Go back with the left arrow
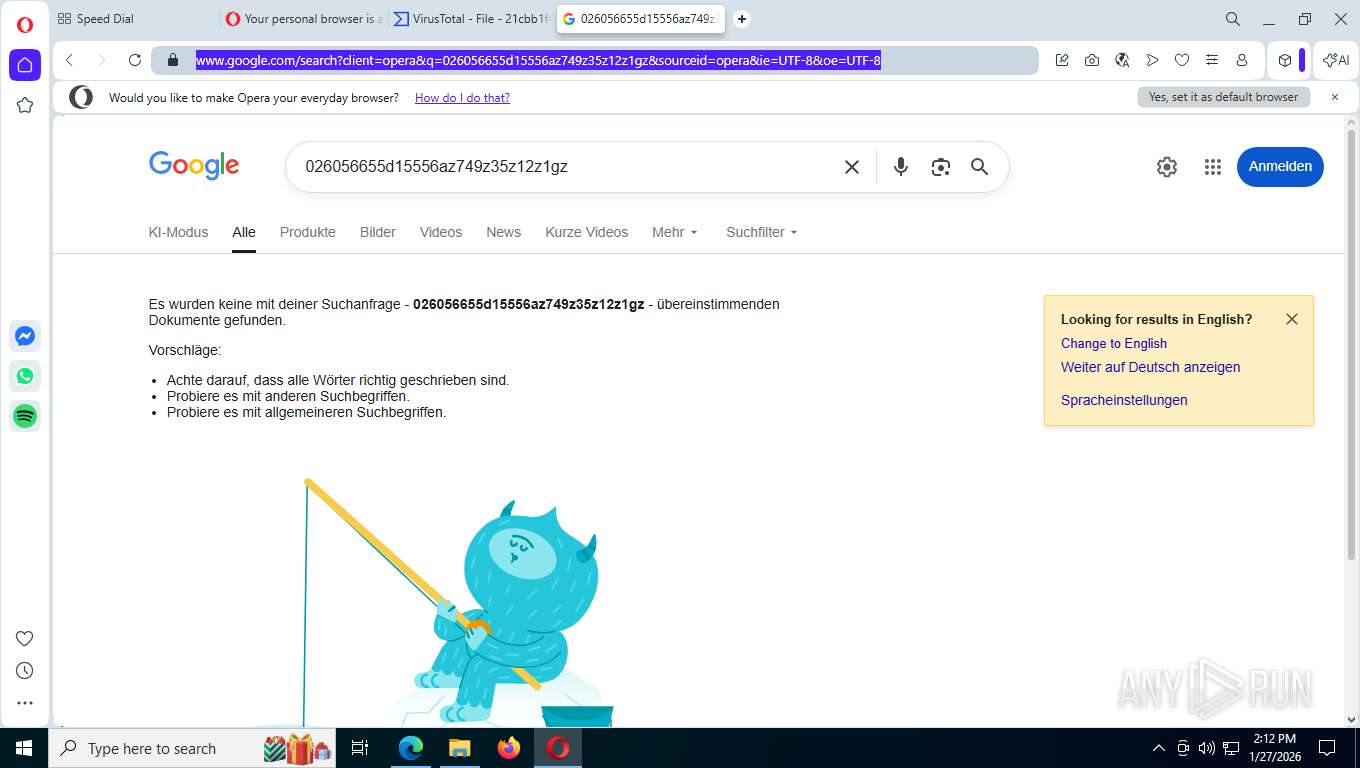1360x768 pixels. click(70, 60)
